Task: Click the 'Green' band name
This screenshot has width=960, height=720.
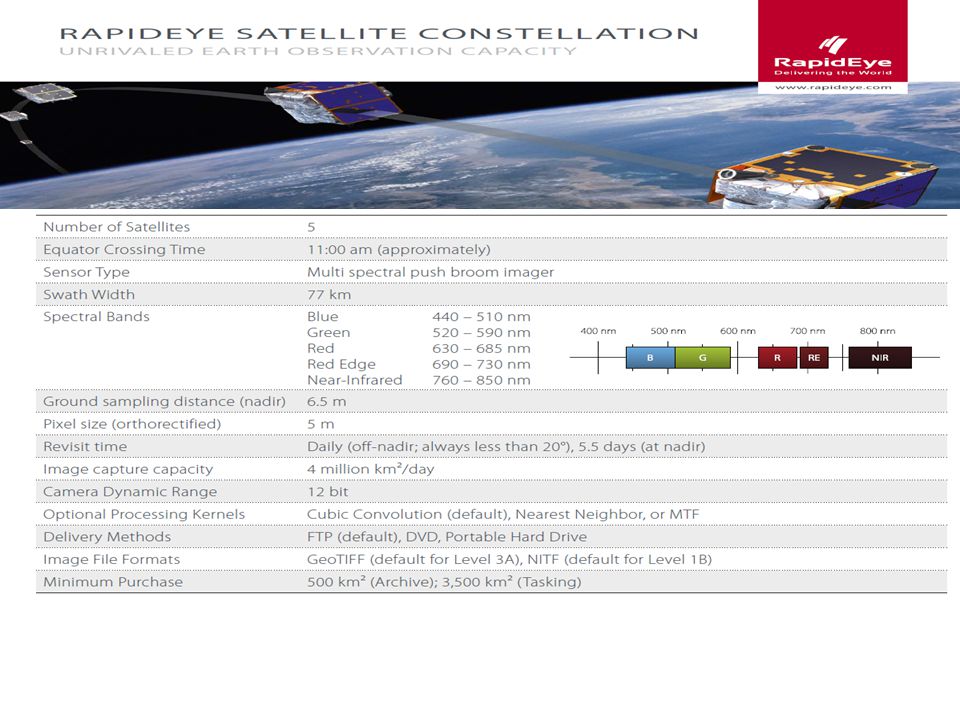Action: click(329, 332)
